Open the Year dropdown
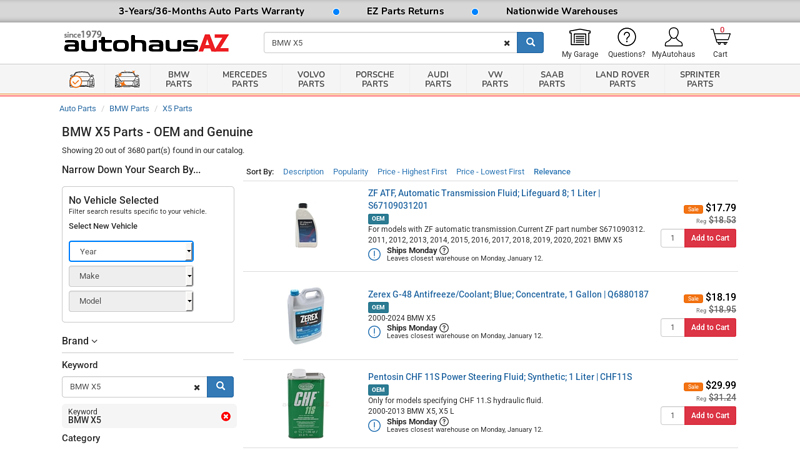The width and height of the screenshot is (800, 450). 131,251
